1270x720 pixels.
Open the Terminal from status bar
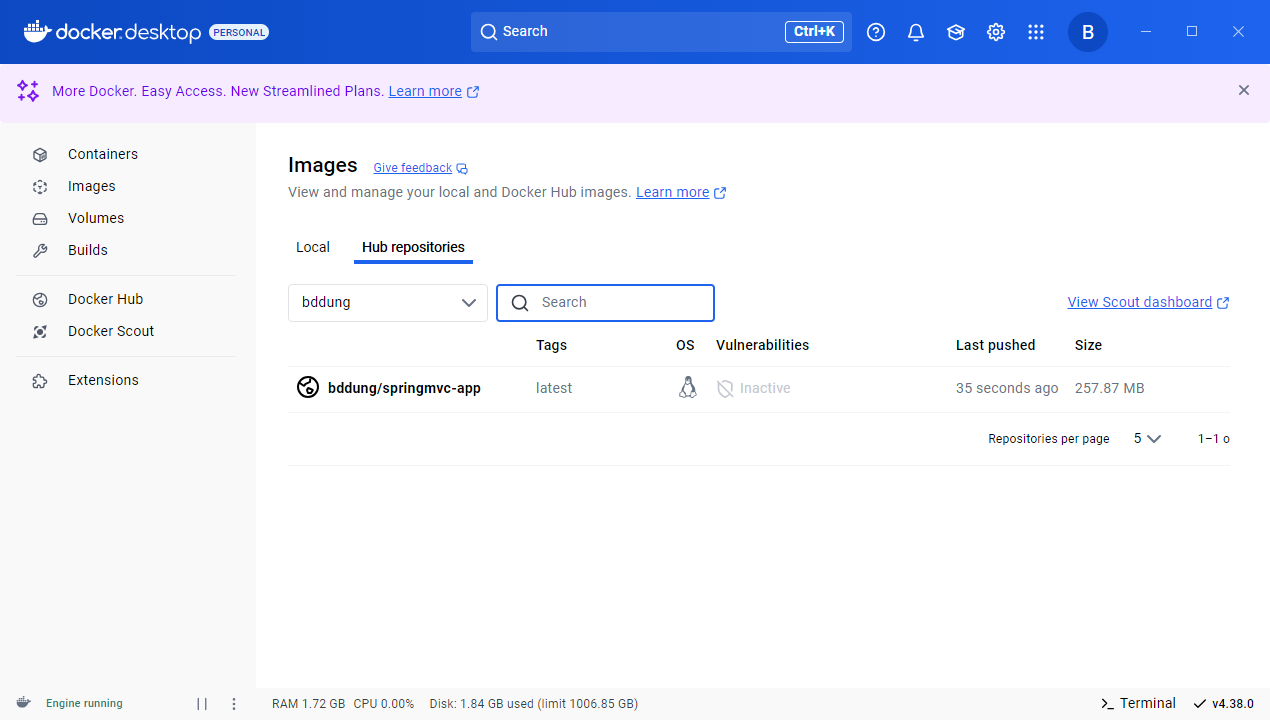(x=1137, y=703)
